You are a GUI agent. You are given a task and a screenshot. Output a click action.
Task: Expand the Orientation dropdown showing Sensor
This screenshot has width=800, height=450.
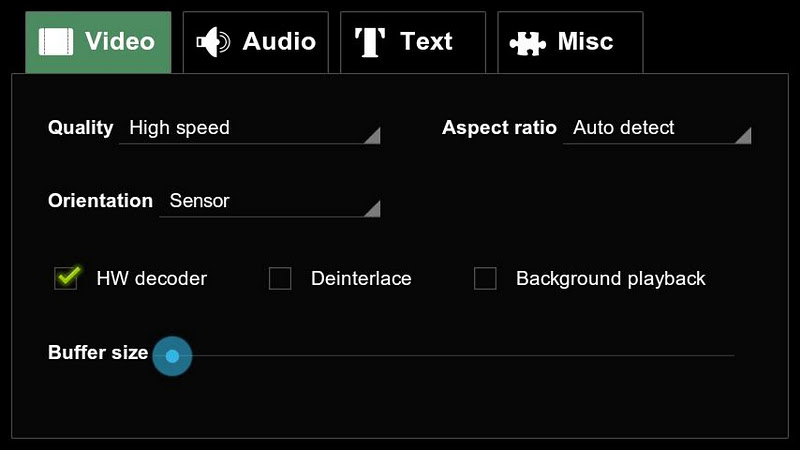click(x=269, y=201)
